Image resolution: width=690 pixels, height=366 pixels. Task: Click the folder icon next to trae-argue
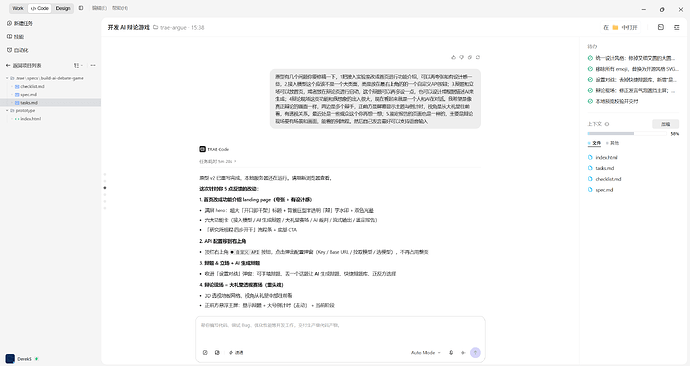[x=156, y=27]
